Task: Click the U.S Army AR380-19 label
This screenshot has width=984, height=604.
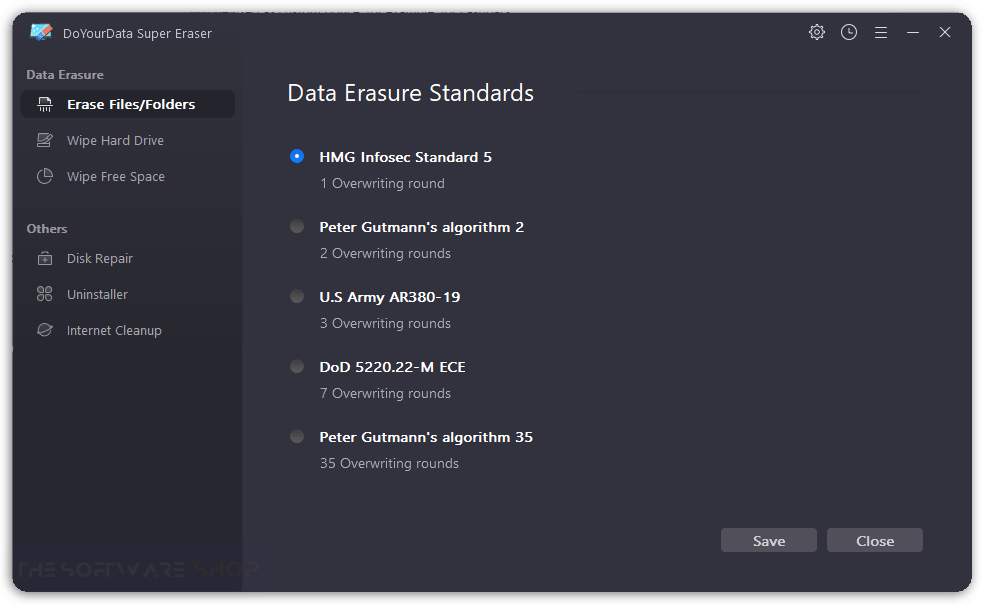Action: click(390, 297)
